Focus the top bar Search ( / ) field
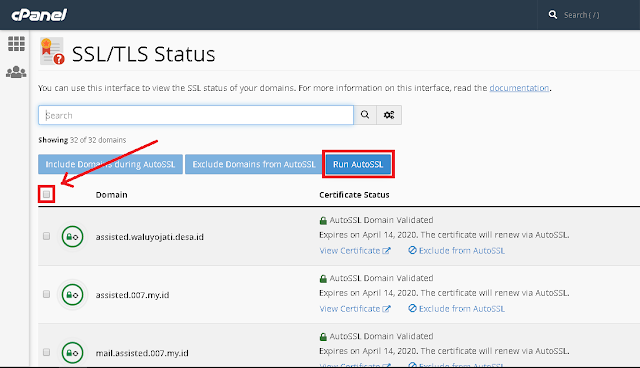 coord(581,15)
